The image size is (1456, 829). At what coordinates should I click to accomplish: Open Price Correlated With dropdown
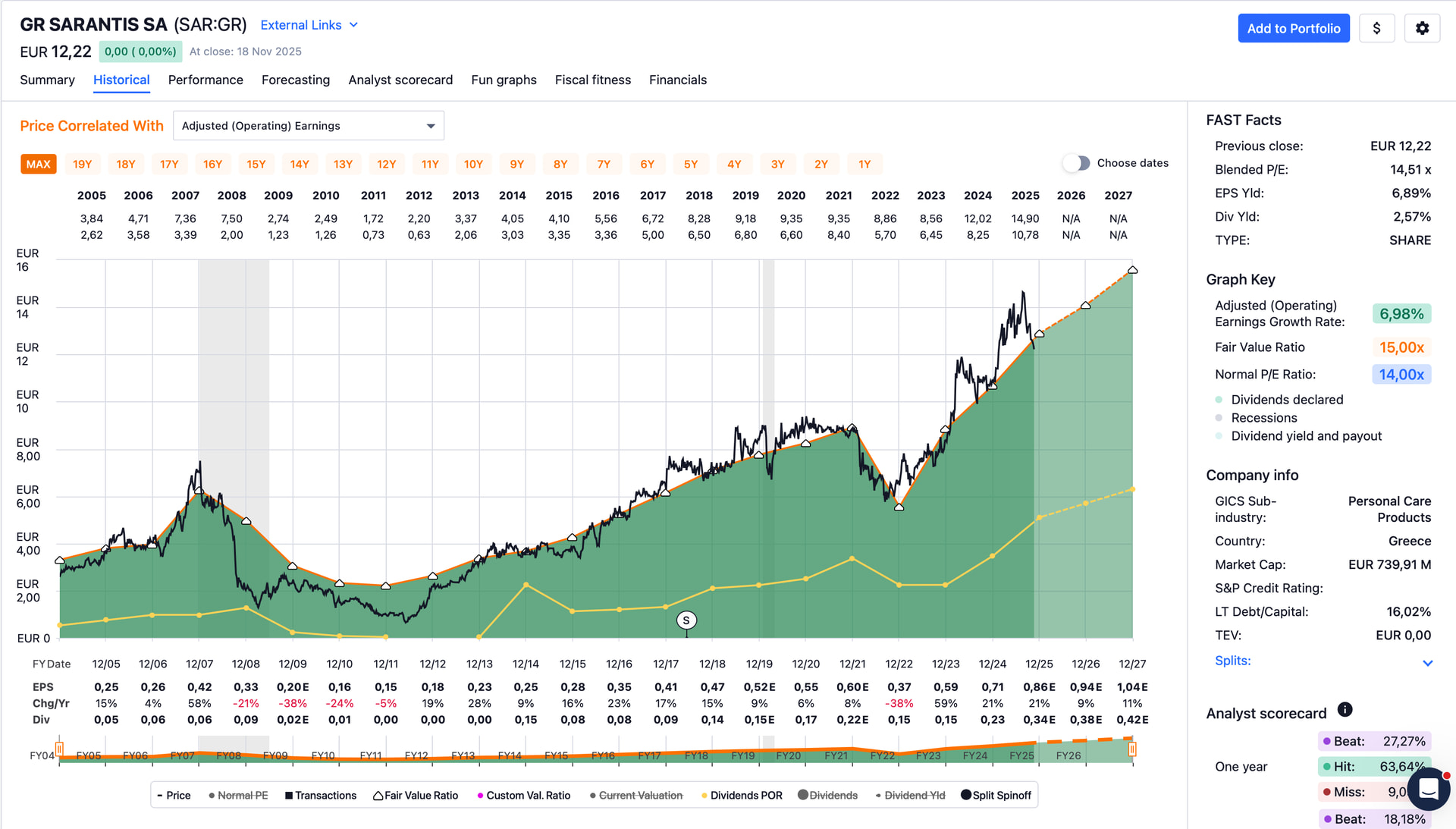point(309,126)
